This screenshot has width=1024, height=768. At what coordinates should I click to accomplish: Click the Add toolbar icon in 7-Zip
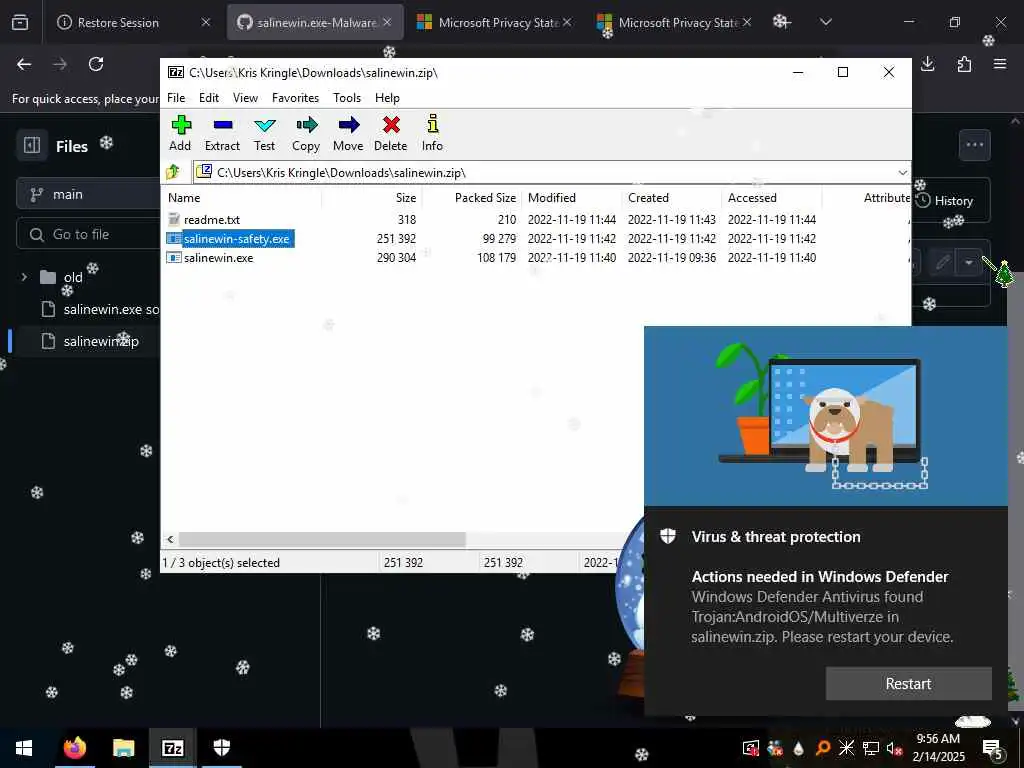180,133
